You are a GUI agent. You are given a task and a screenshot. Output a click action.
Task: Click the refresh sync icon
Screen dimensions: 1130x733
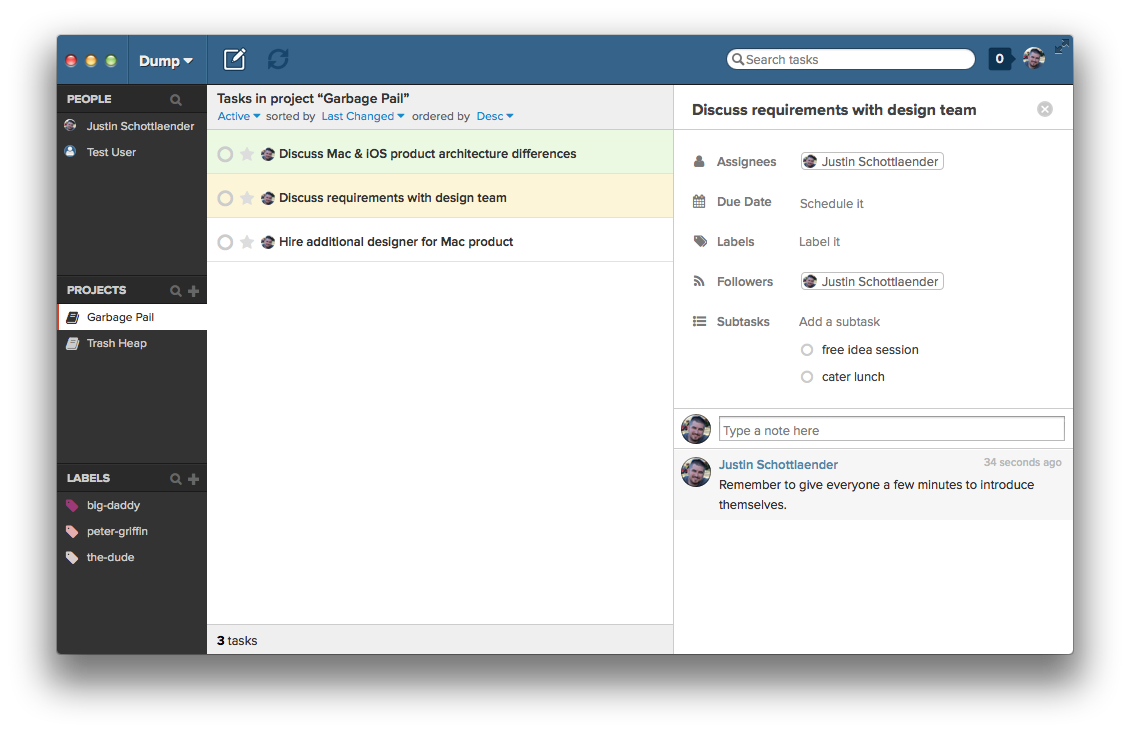[278, 59]
